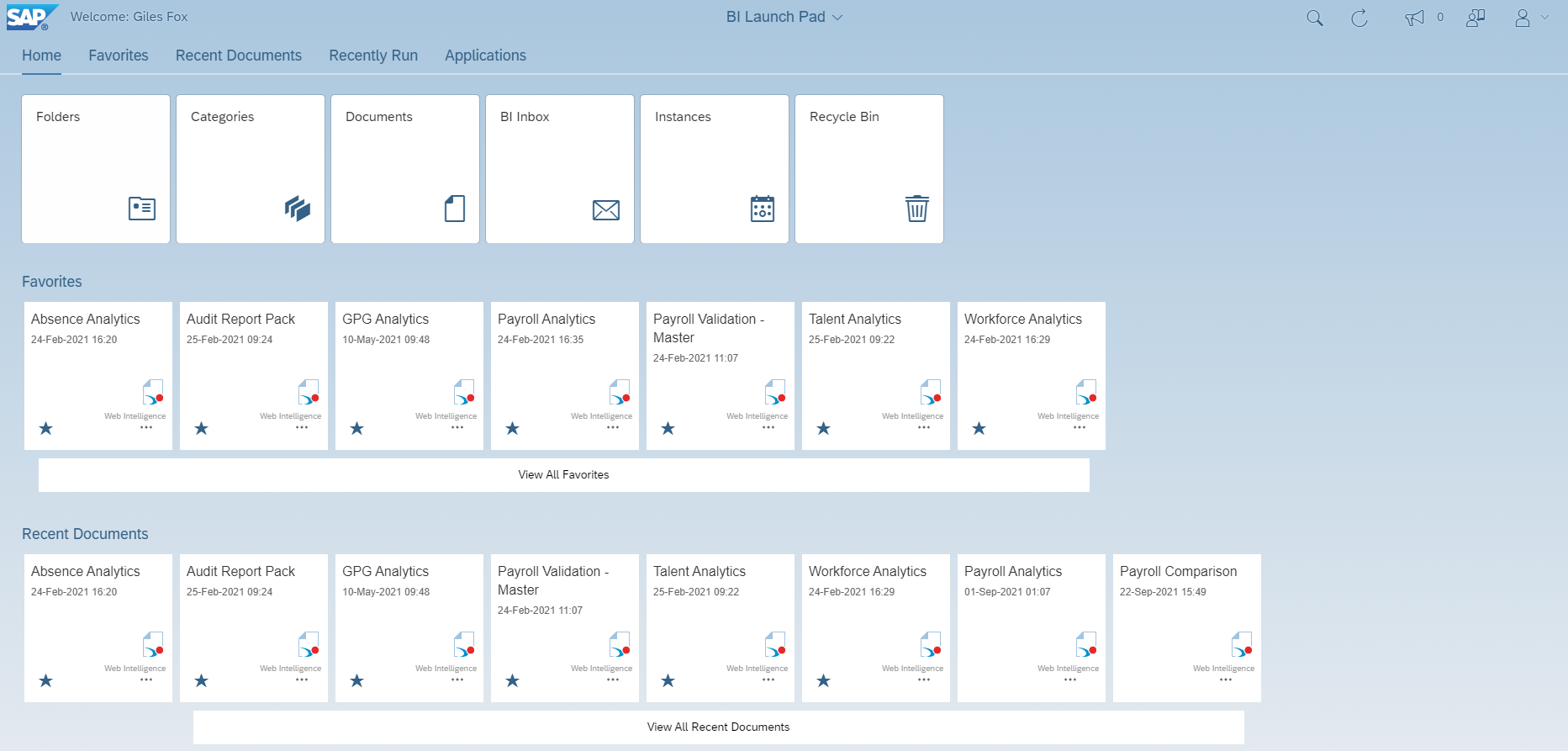Open the Categories tile

(251, 169)
